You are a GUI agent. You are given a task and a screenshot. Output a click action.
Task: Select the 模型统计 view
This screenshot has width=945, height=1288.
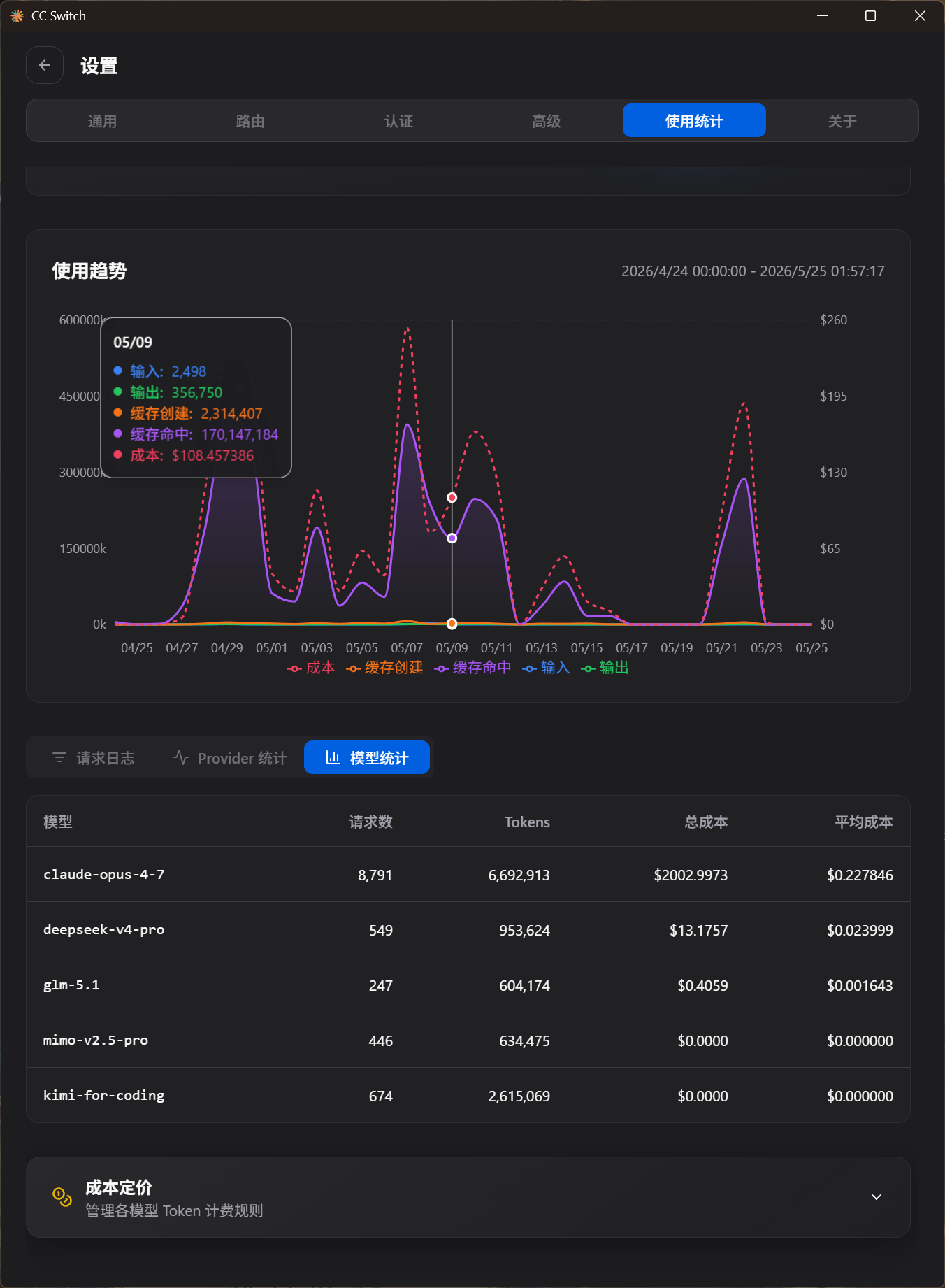point(367,758)
